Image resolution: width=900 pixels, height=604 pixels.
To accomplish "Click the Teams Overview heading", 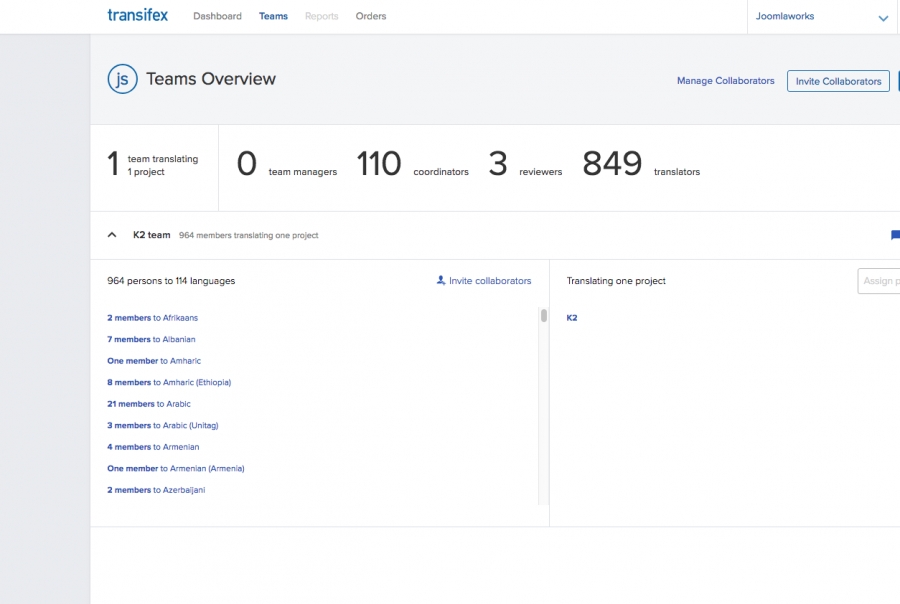I will 211,79.
